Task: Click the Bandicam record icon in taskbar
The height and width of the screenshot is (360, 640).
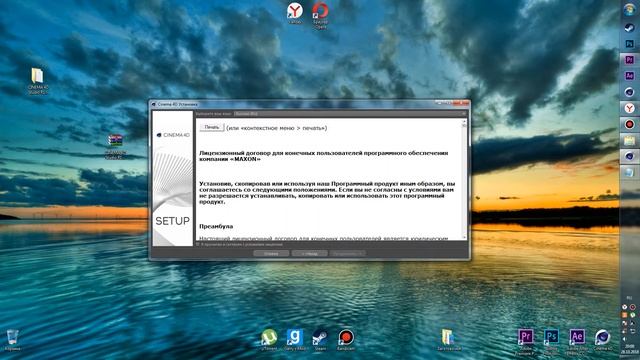Action: [x=629, y=124]
